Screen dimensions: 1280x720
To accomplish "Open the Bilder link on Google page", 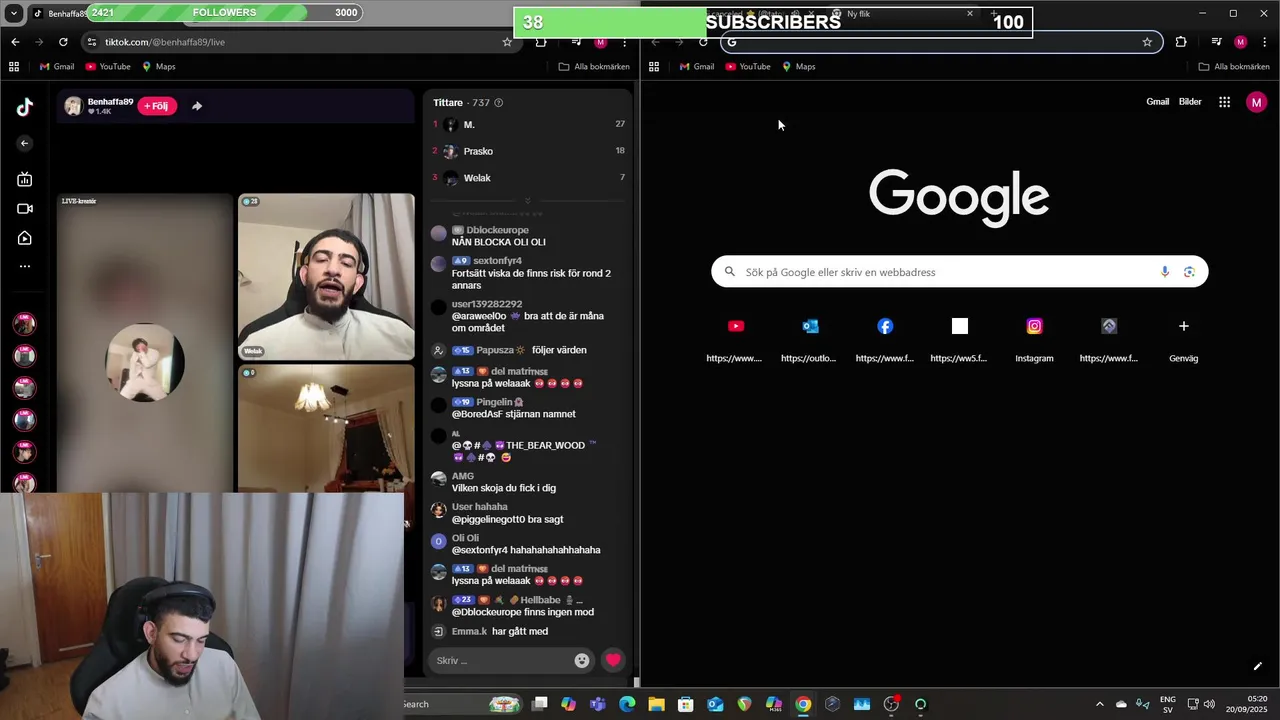I will (x=1190, y=102).
